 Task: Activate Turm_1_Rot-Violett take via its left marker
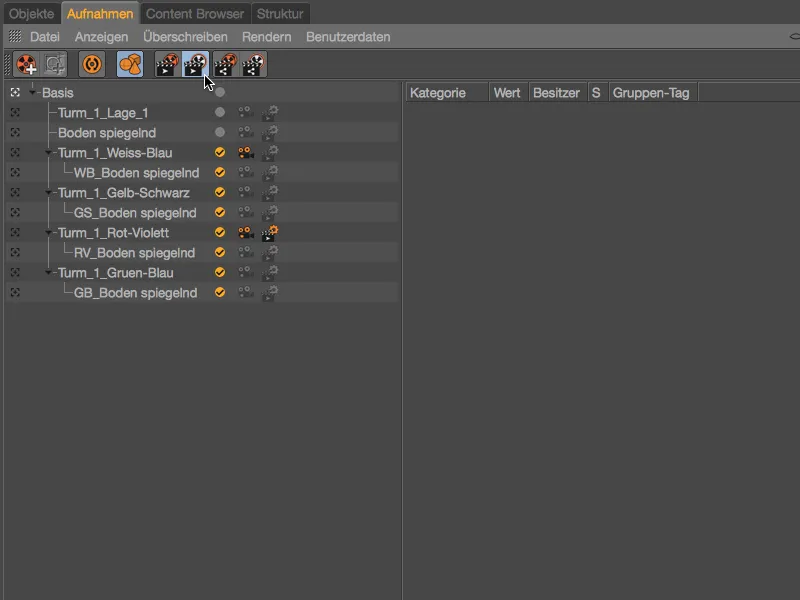15,233
